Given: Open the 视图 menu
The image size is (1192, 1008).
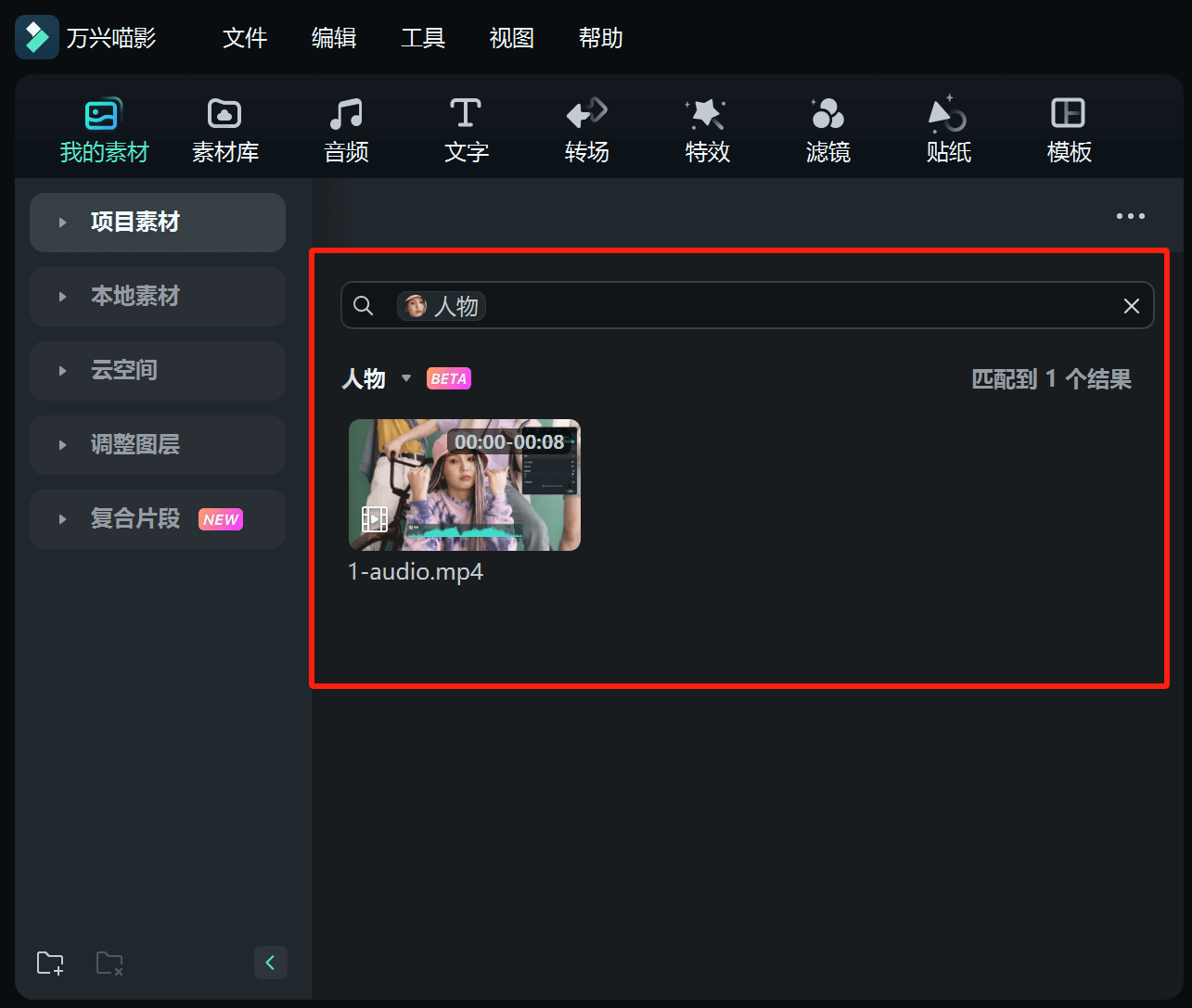Looking at the screenshot, I should pyautogui.click(x=512, y=38).
